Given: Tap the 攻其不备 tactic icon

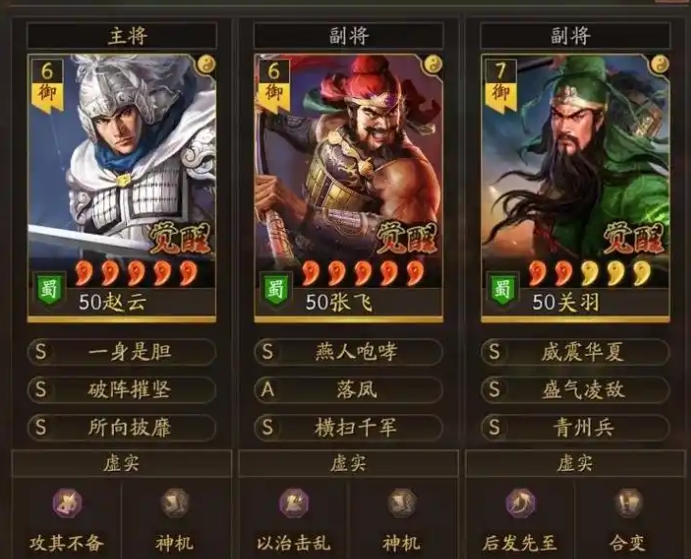Looking at the screenshot, I should pos(67,503).
